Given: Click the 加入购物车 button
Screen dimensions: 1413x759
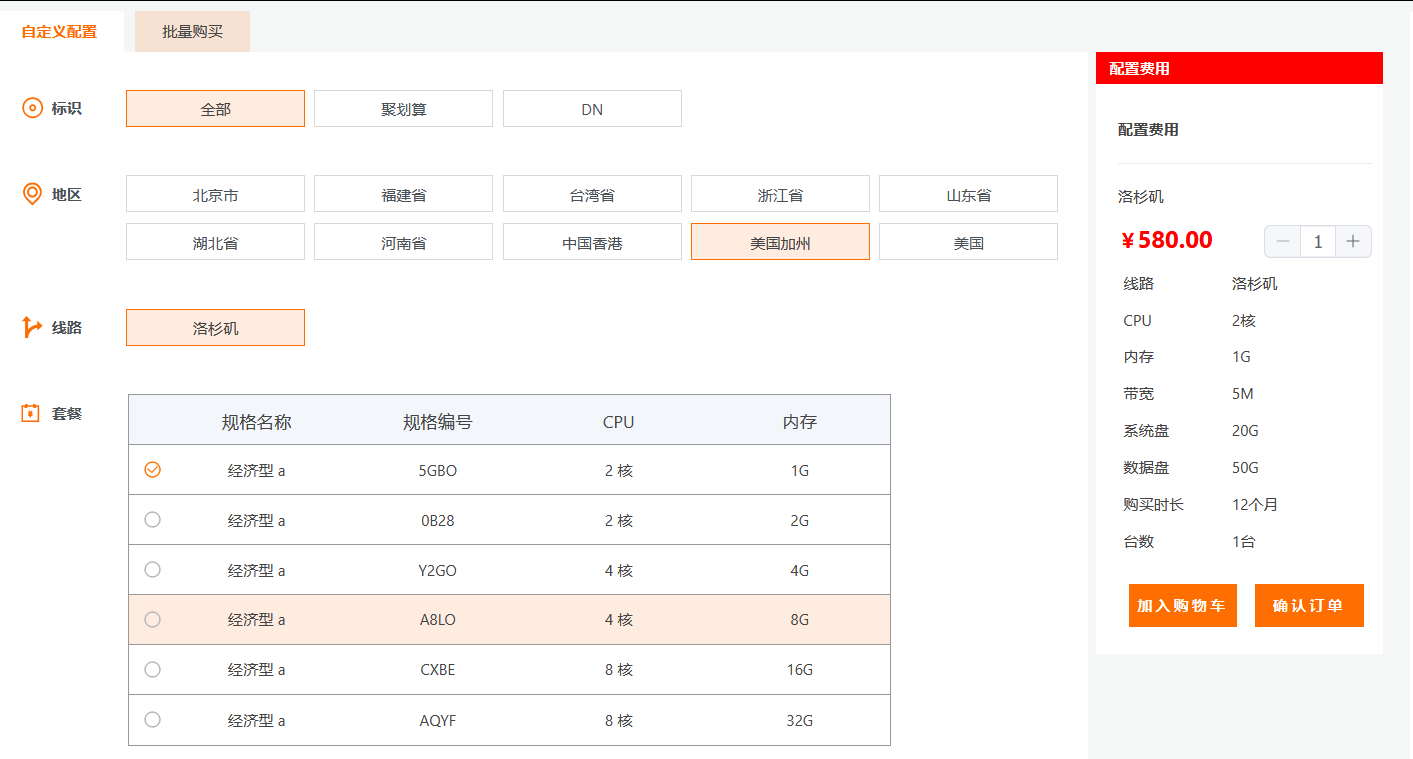Looking at the screenshot, I should pos(1182,606).
